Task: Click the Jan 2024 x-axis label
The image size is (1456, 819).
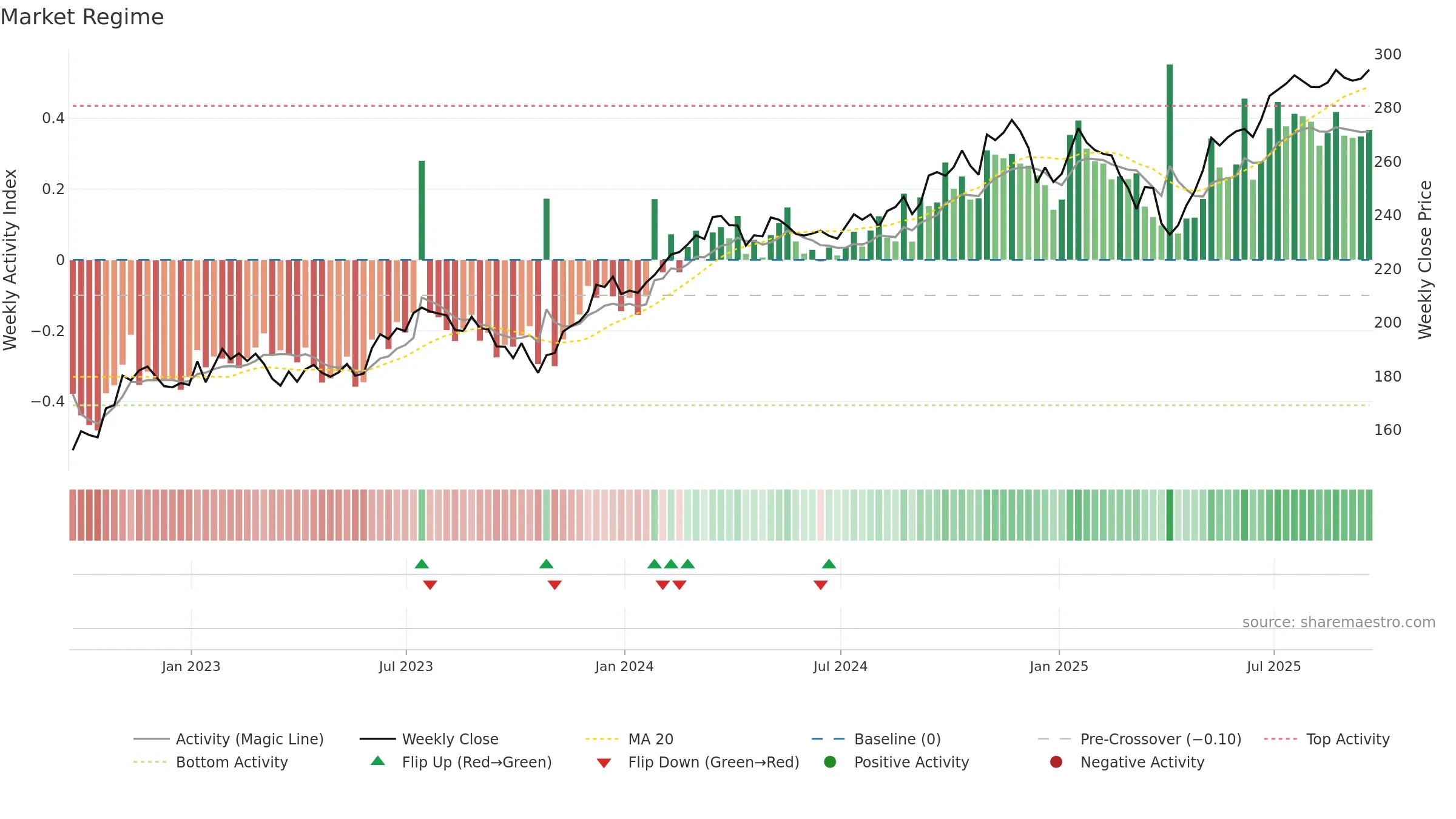Action: tap(624, 666)
